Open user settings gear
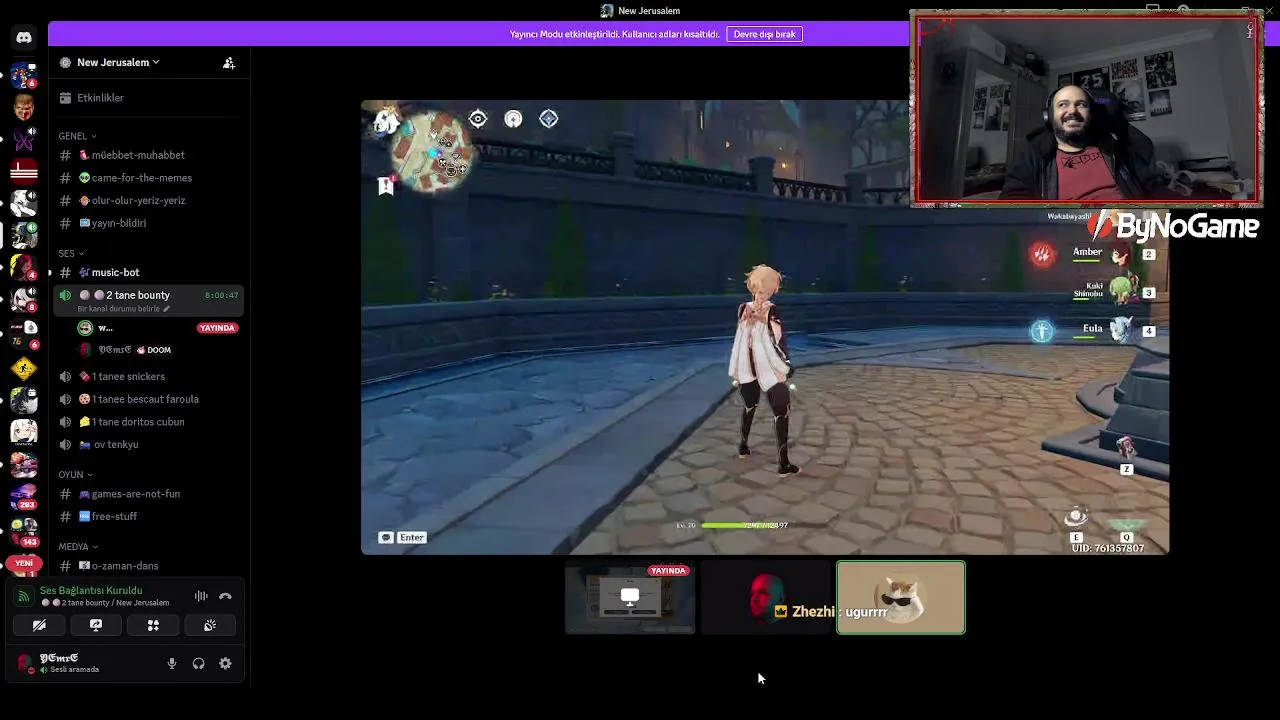Viewport: 1280px width, 720px height. point(225,663)
